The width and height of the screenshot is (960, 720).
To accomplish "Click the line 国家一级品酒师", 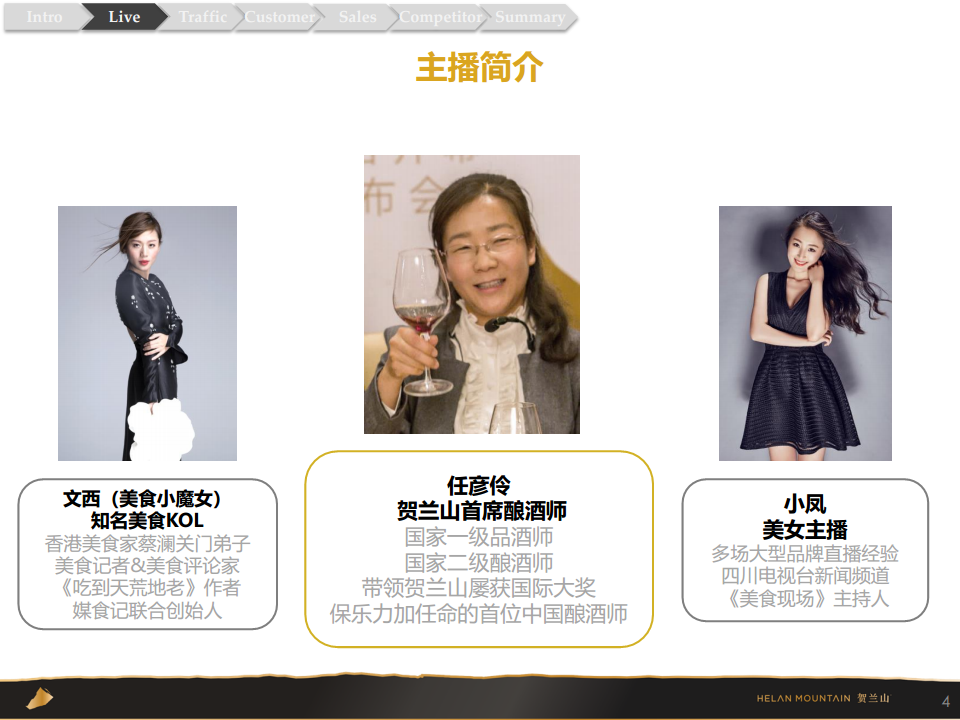I will [x=479, y=537].
